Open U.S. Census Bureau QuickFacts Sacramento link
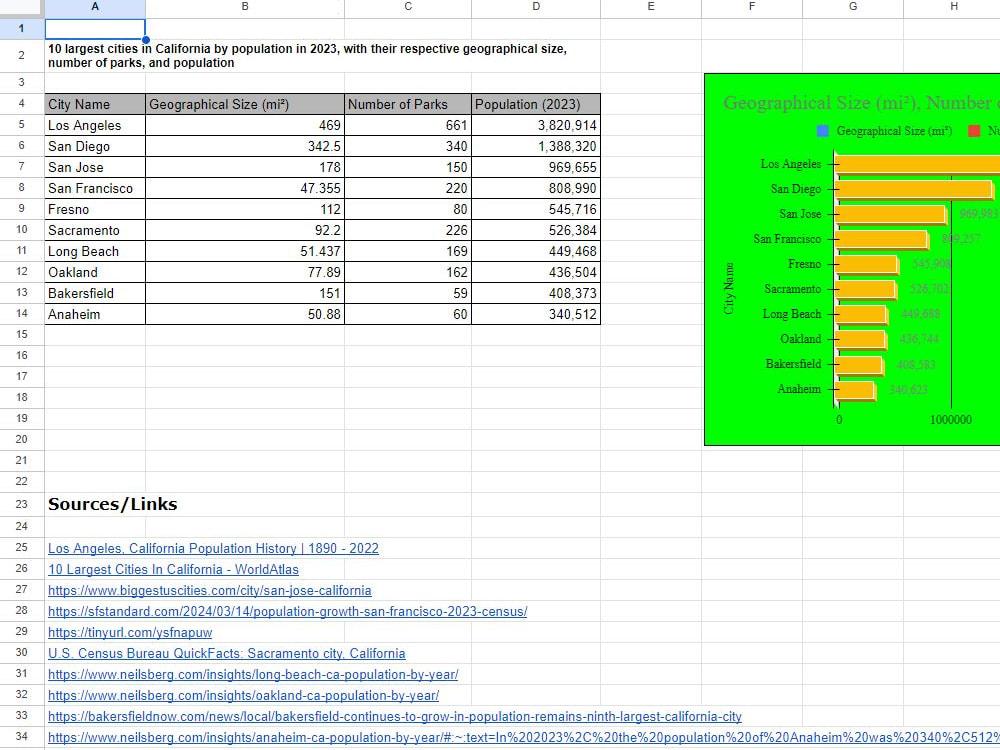The width and height of the screenshot is (1000, 750). click(226, 654)
